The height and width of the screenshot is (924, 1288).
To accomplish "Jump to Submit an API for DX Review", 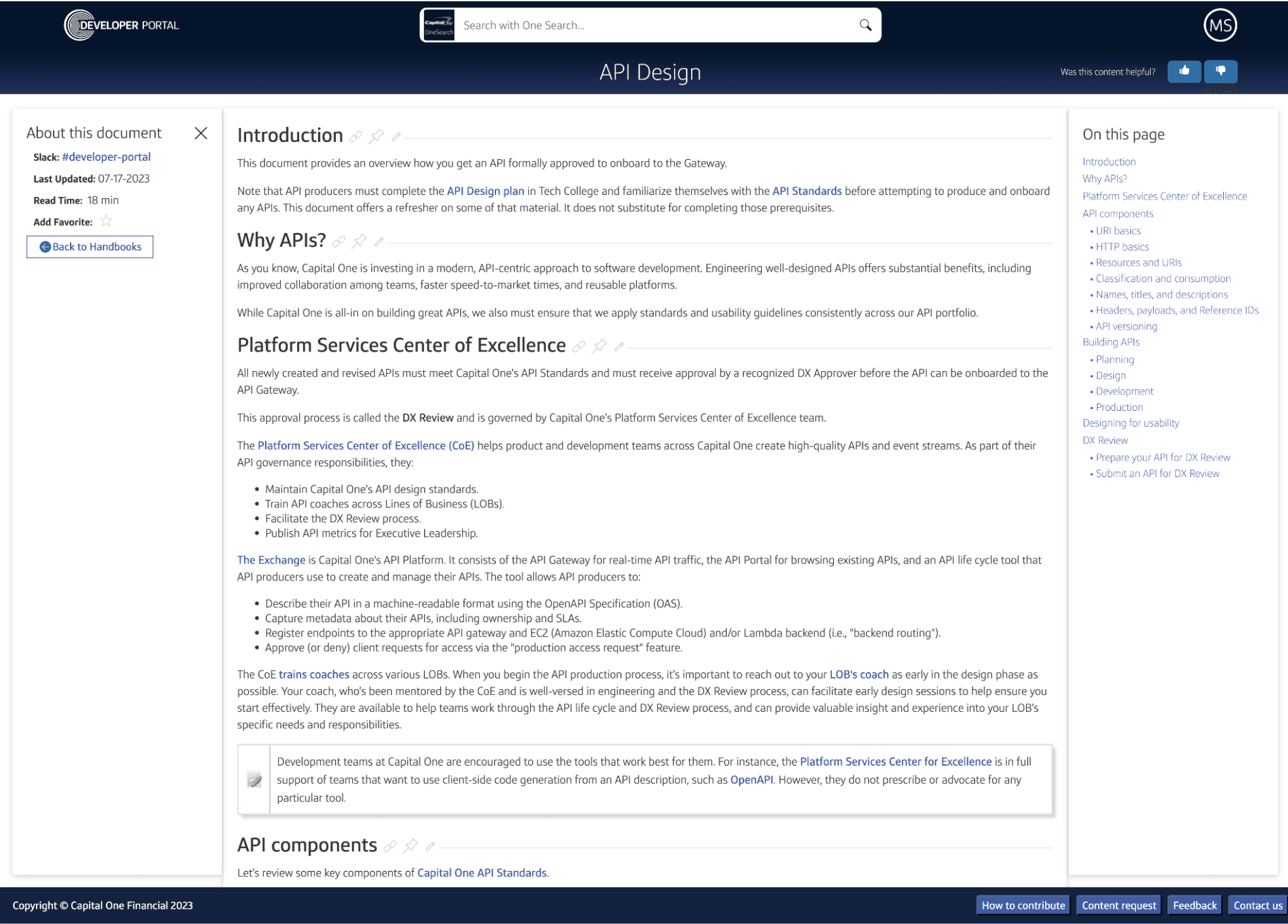I will (x=1157, y=474).
